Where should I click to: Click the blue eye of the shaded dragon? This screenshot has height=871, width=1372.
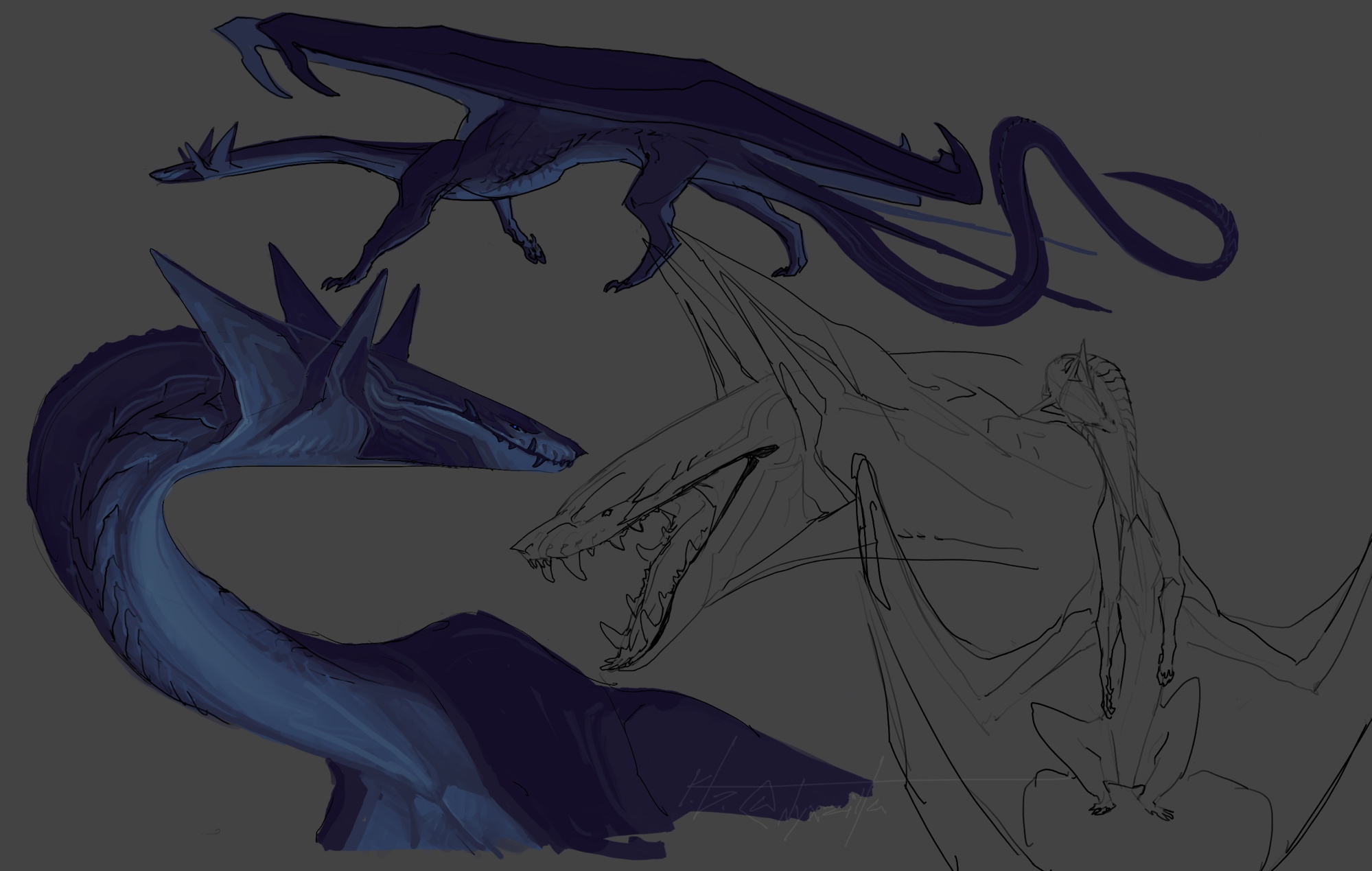tap(513, 426)
